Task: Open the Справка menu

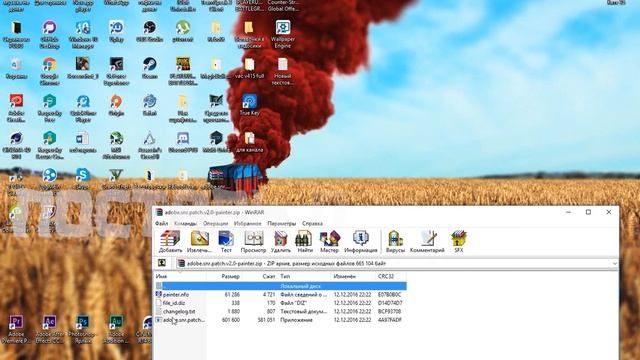Action: [312, 224]
